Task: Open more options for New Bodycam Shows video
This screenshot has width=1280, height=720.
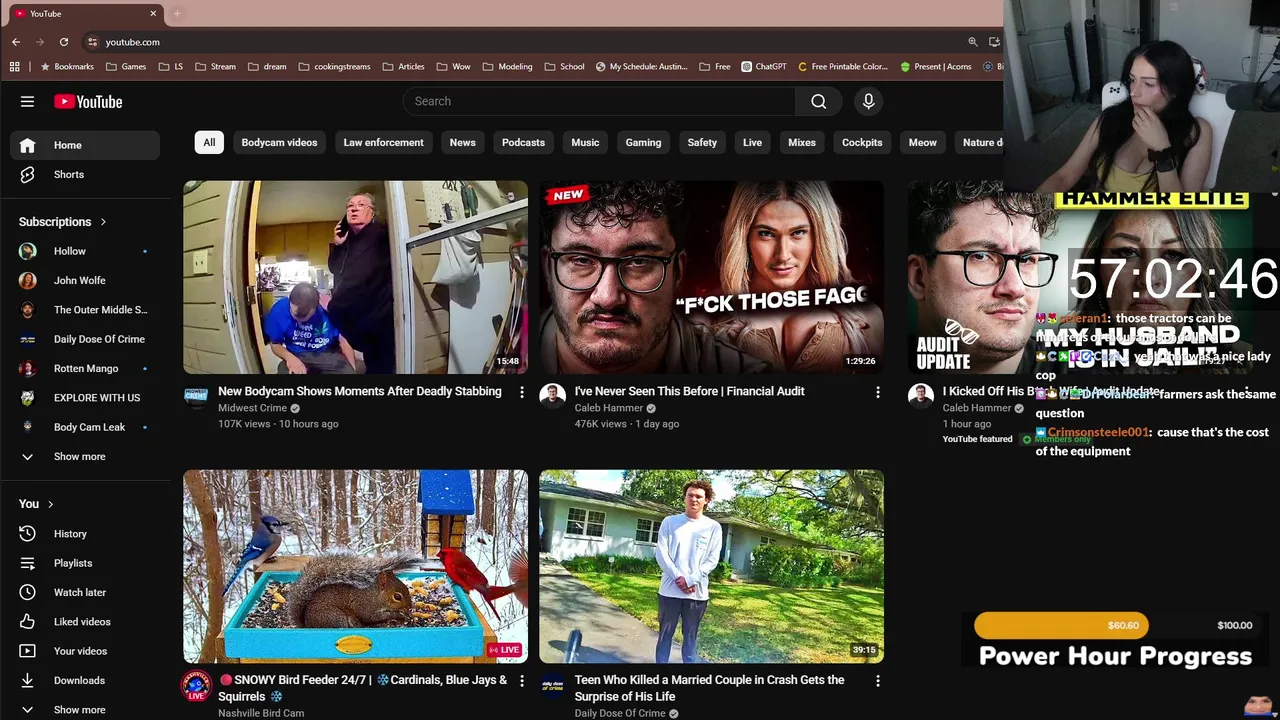Action: point(521,392)
